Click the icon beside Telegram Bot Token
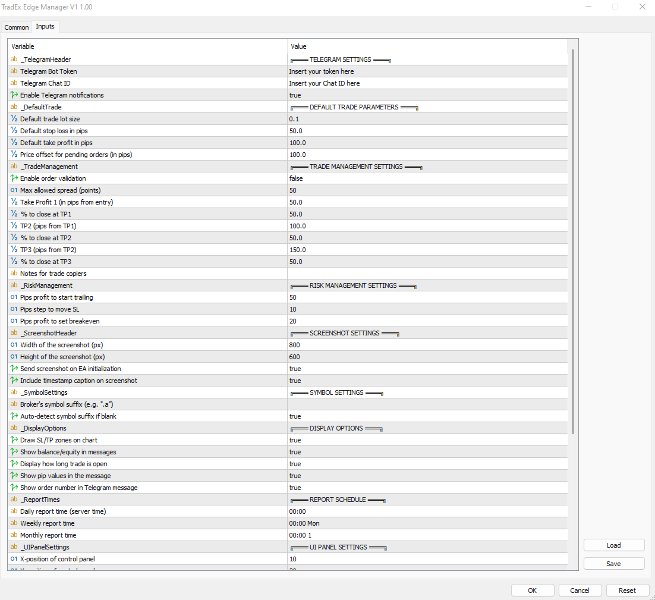 (x=14, y=71)
